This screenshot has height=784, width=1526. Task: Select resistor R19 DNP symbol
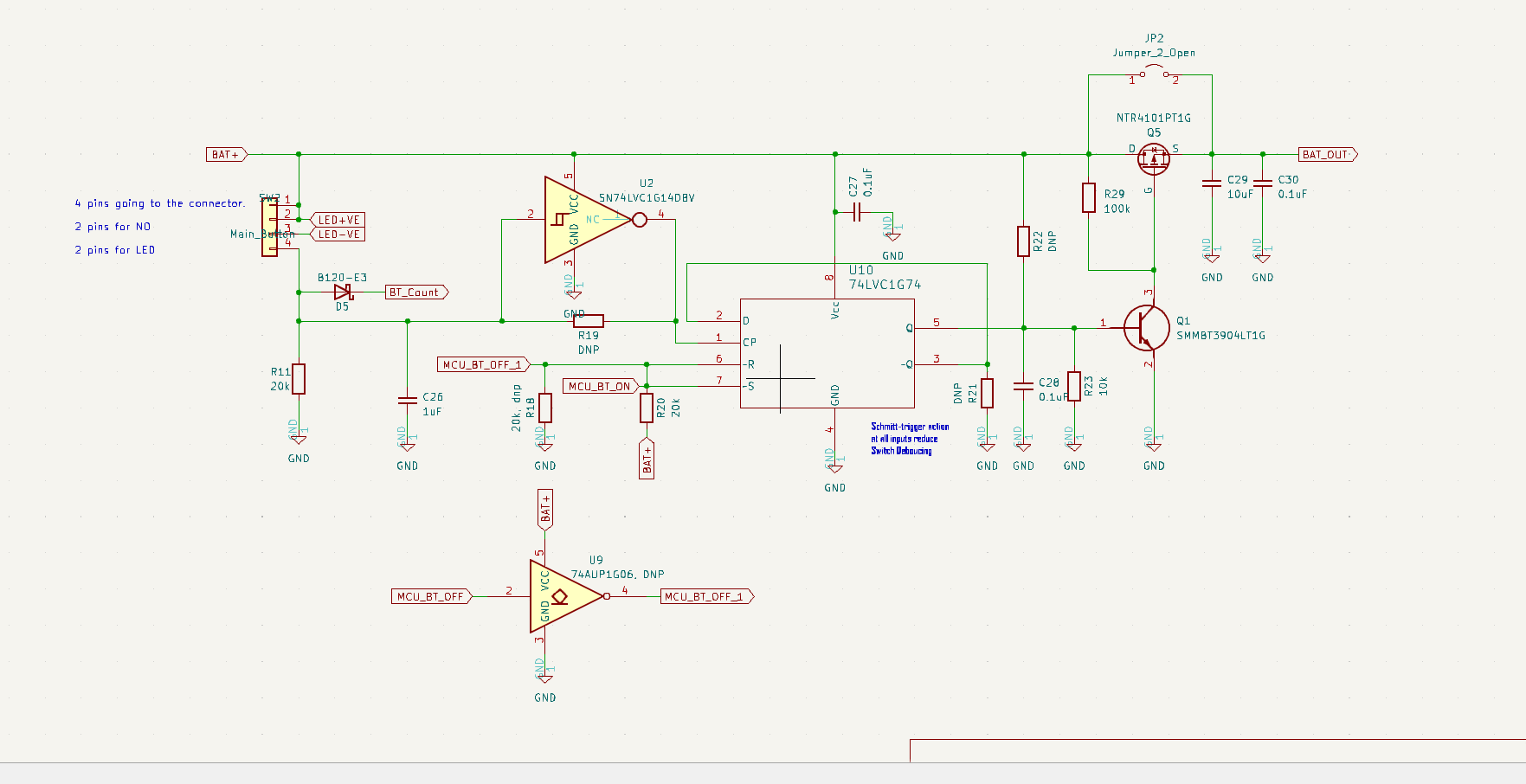[589, 321]
